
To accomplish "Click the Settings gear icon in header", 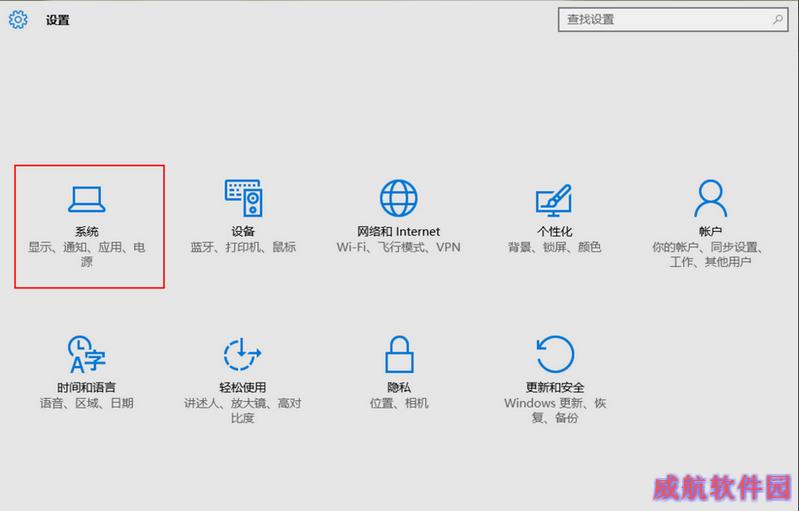I will tap(18, 20).
